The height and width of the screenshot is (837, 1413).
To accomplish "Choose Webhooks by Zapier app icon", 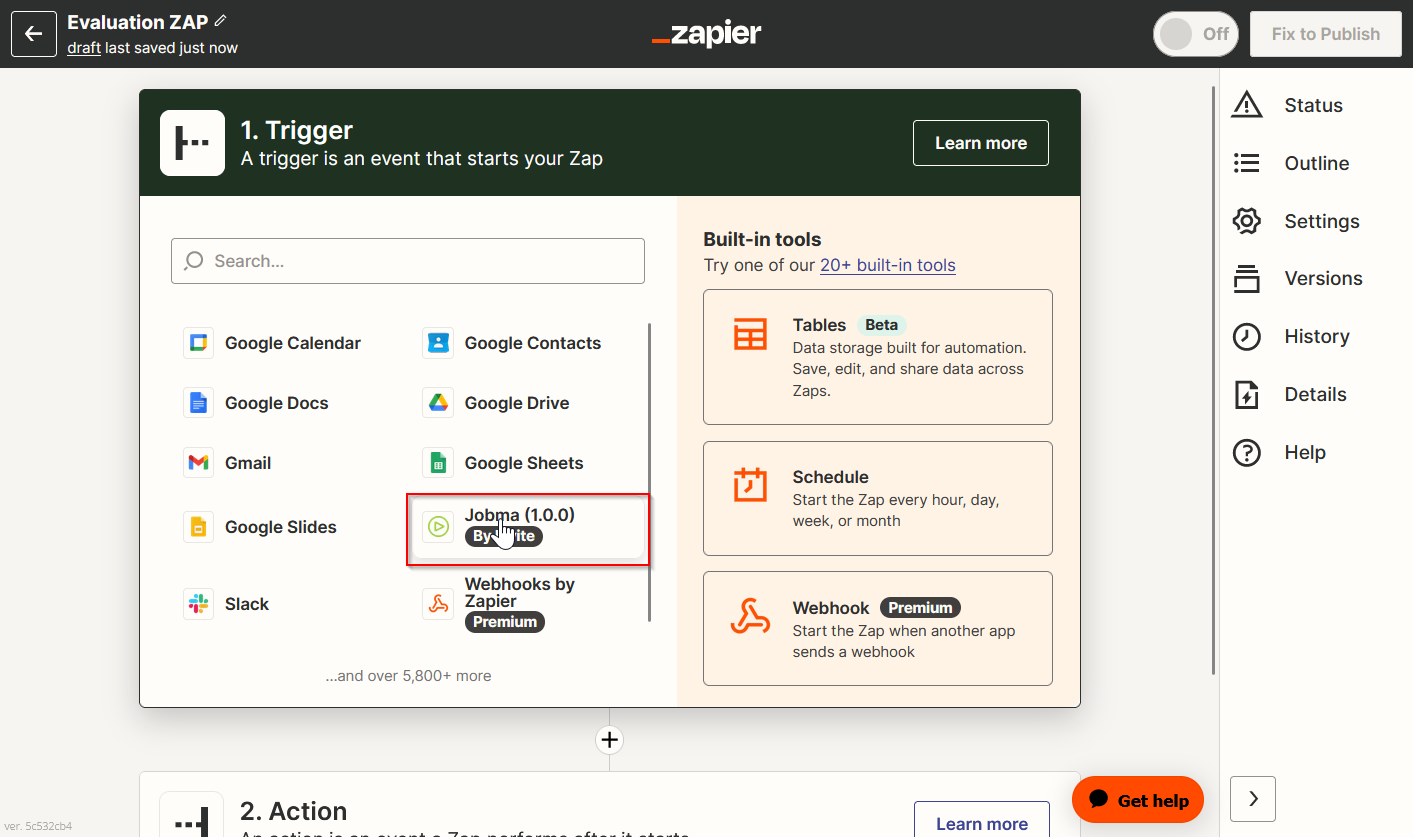I will (438, 604).
